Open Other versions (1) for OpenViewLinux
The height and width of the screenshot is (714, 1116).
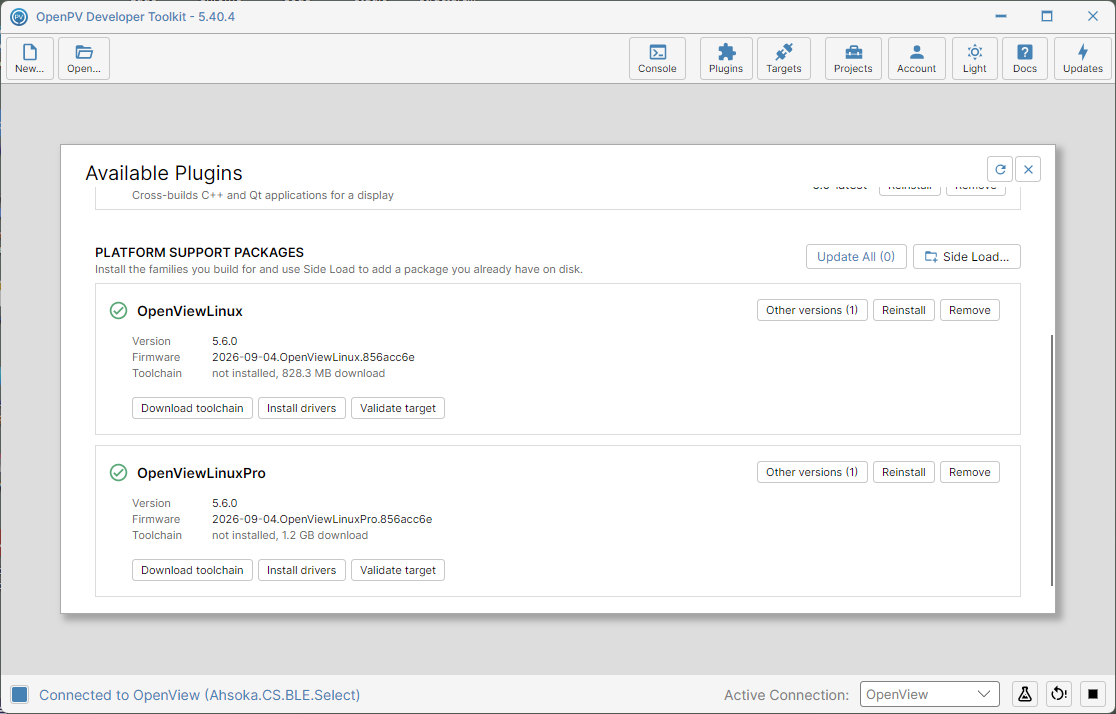point(812,310)
